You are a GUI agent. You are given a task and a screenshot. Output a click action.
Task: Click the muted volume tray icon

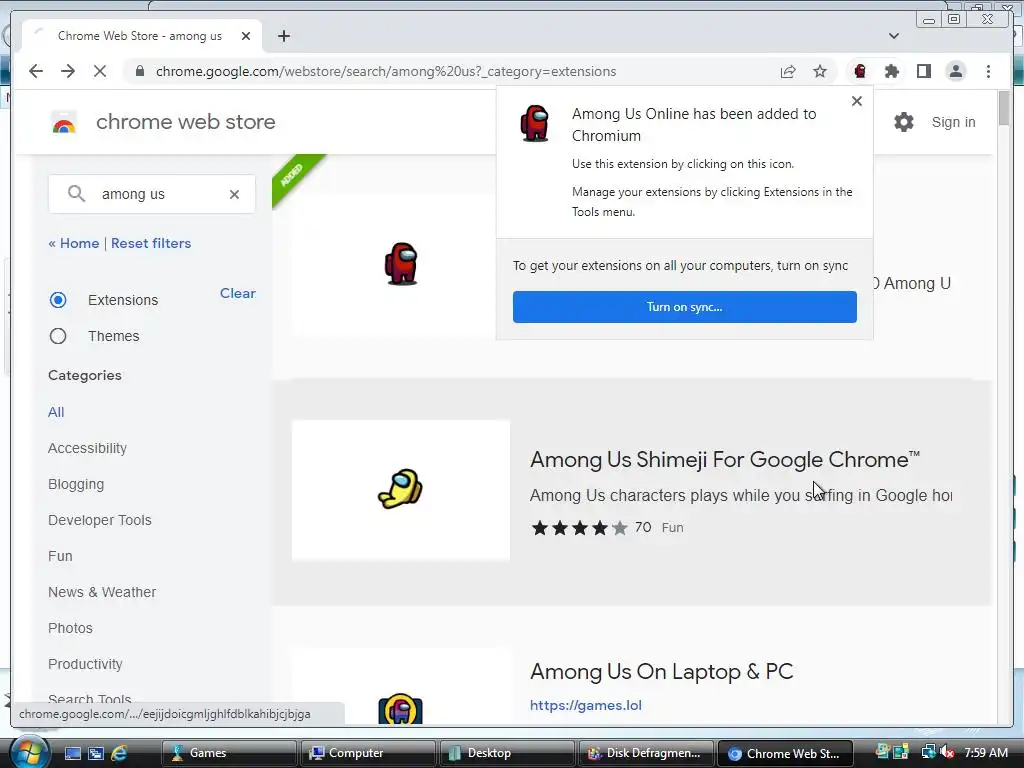click(948, 753)
